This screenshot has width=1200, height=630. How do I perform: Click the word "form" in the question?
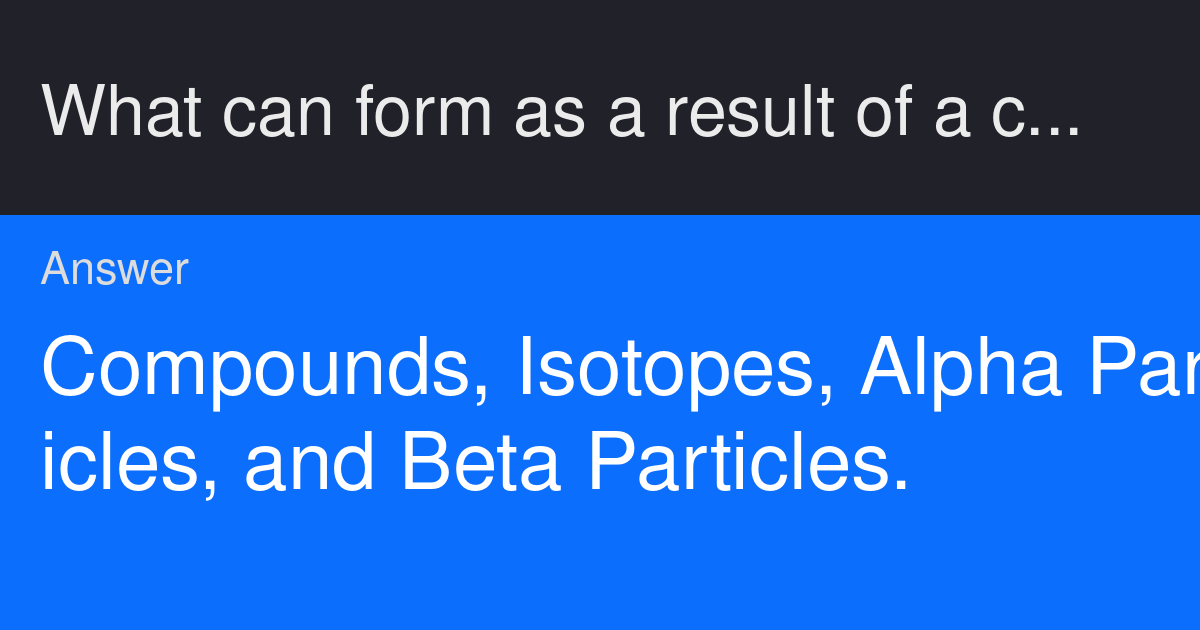point(424,110)
